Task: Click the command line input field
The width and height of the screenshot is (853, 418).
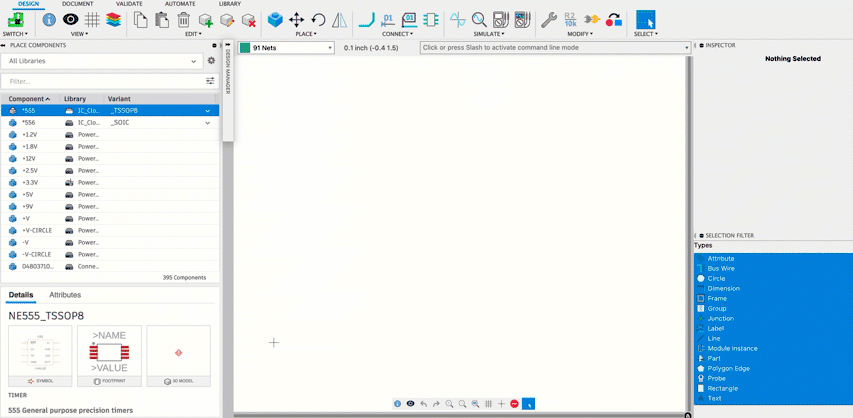Action: point(555,48)
